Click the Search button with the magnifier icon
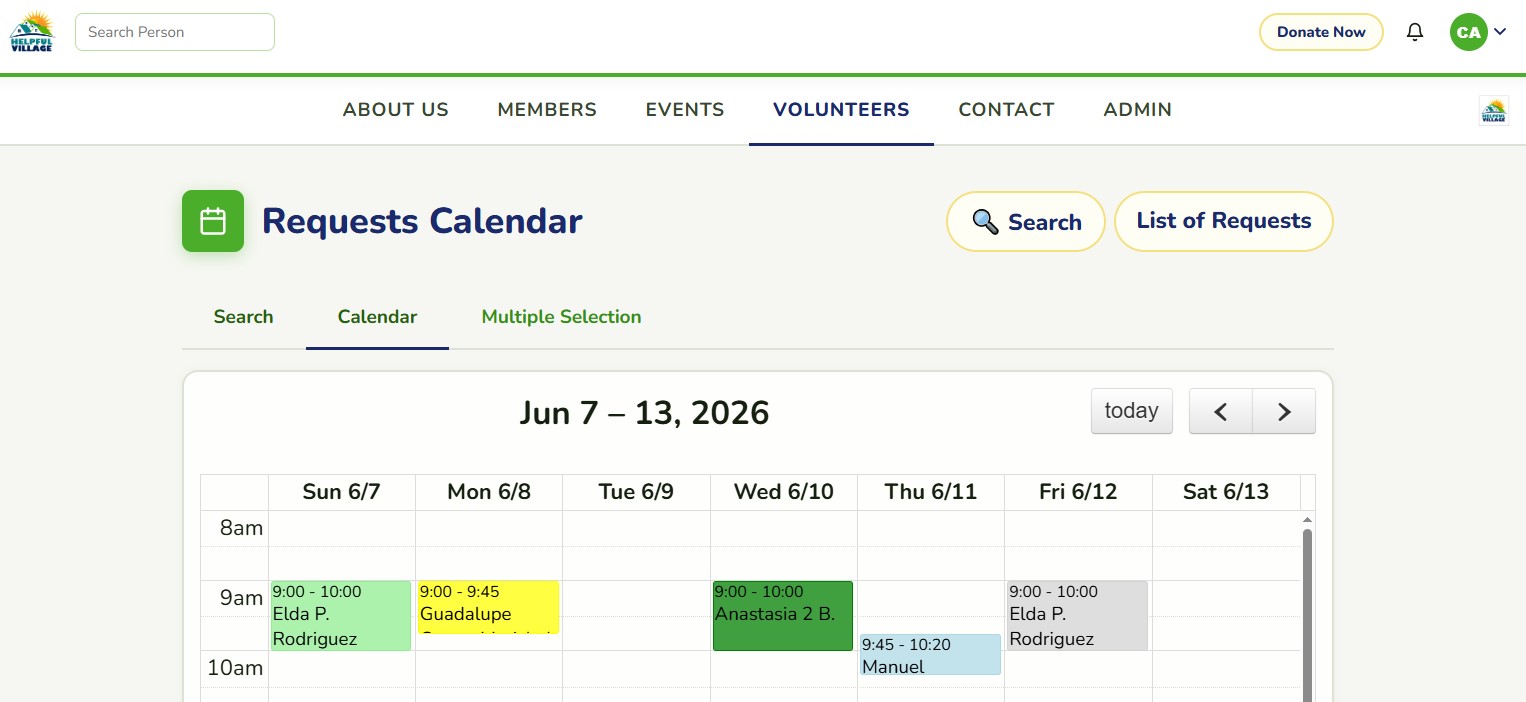Screen dimensions: 1526x702 click(1025, 221)
